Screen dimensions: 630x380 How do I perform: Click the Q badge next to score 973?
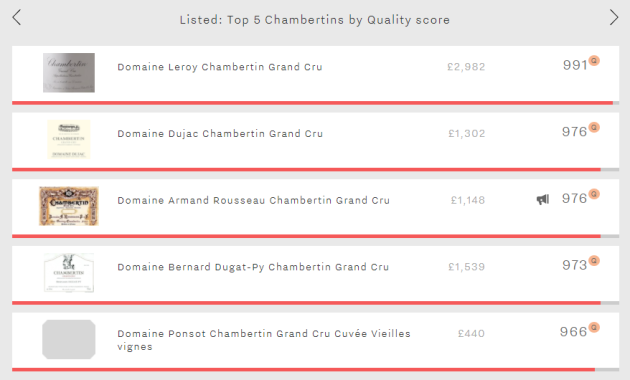594,261
